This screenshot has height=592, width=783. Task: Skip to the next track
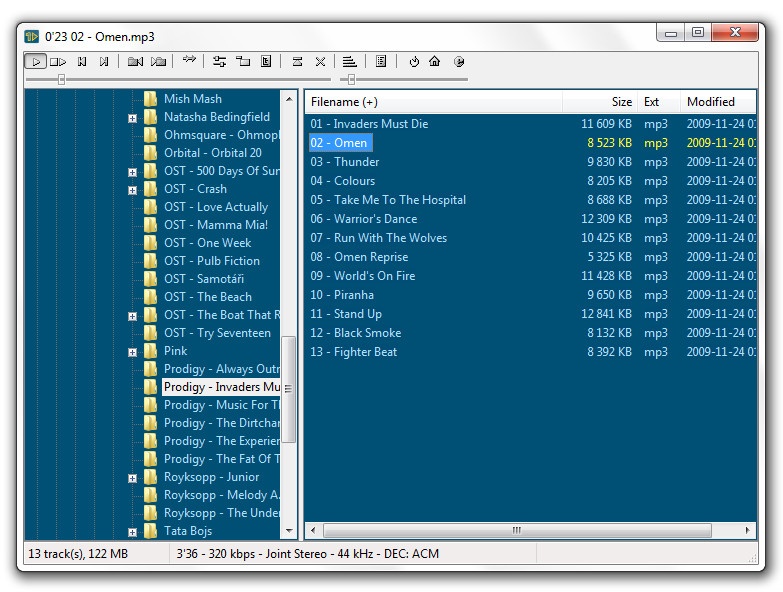click(104, 62)
